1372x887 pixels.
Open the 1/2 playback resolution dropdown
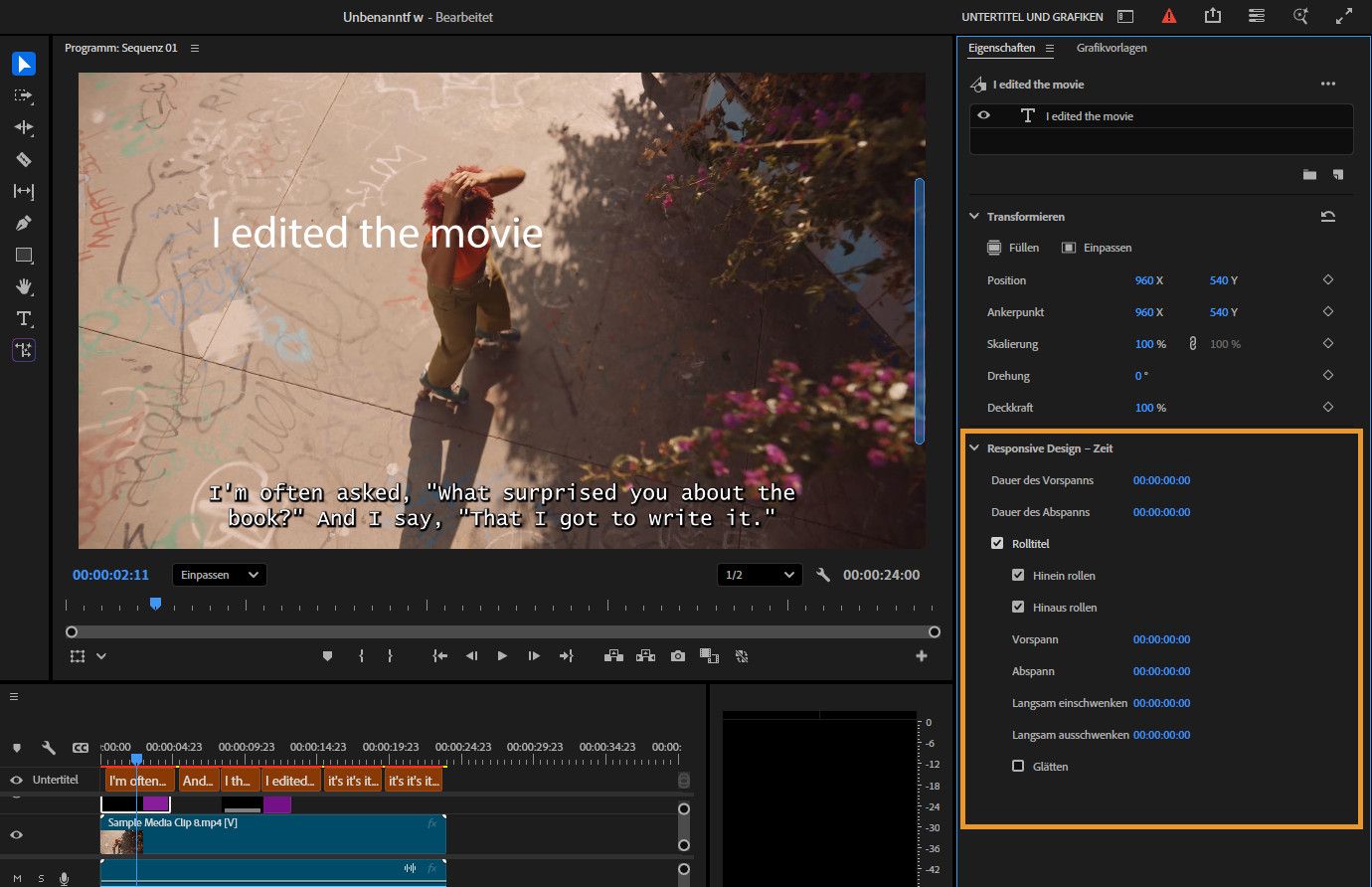pyautogui.click(x=760, y=575)
